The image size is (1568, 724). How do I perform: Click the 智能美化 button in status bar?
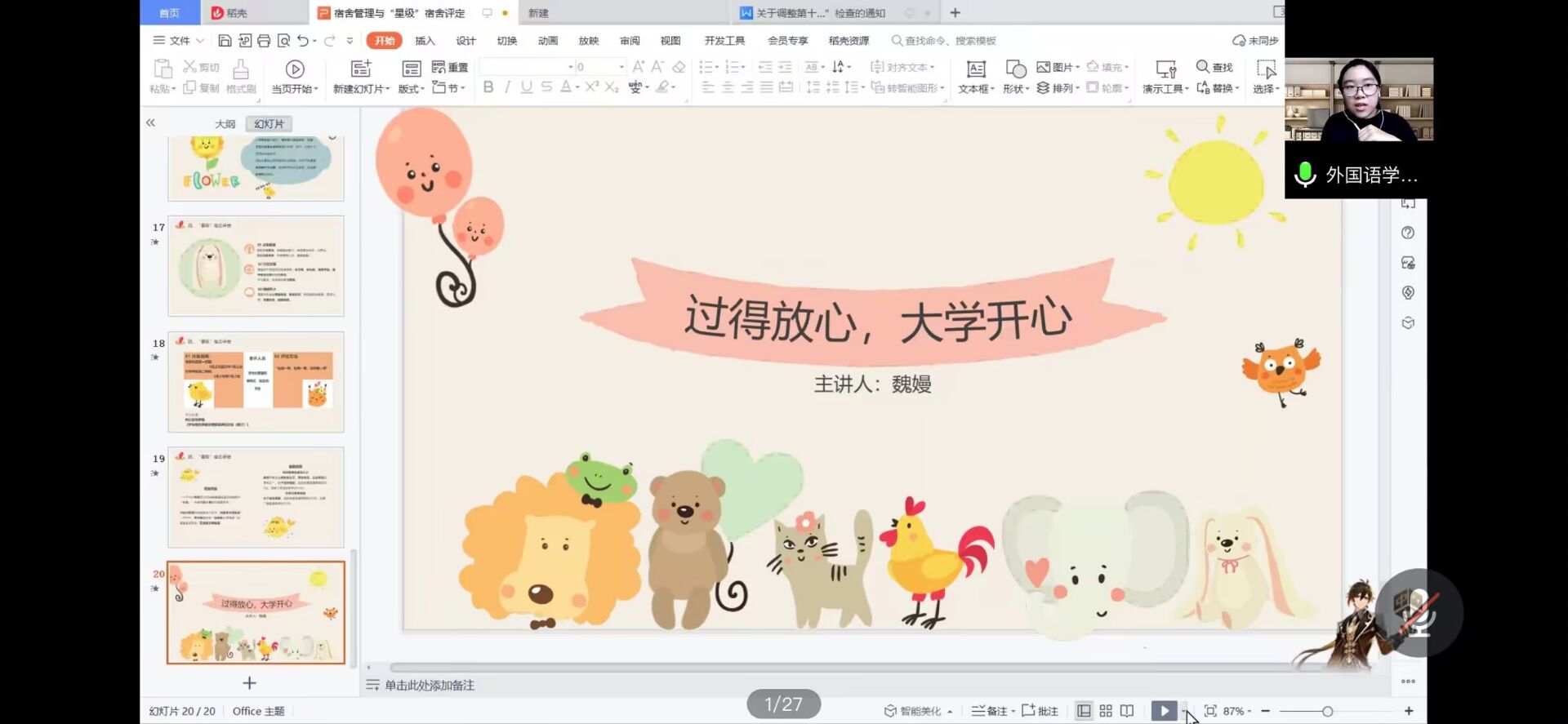[x=913, y=711]
